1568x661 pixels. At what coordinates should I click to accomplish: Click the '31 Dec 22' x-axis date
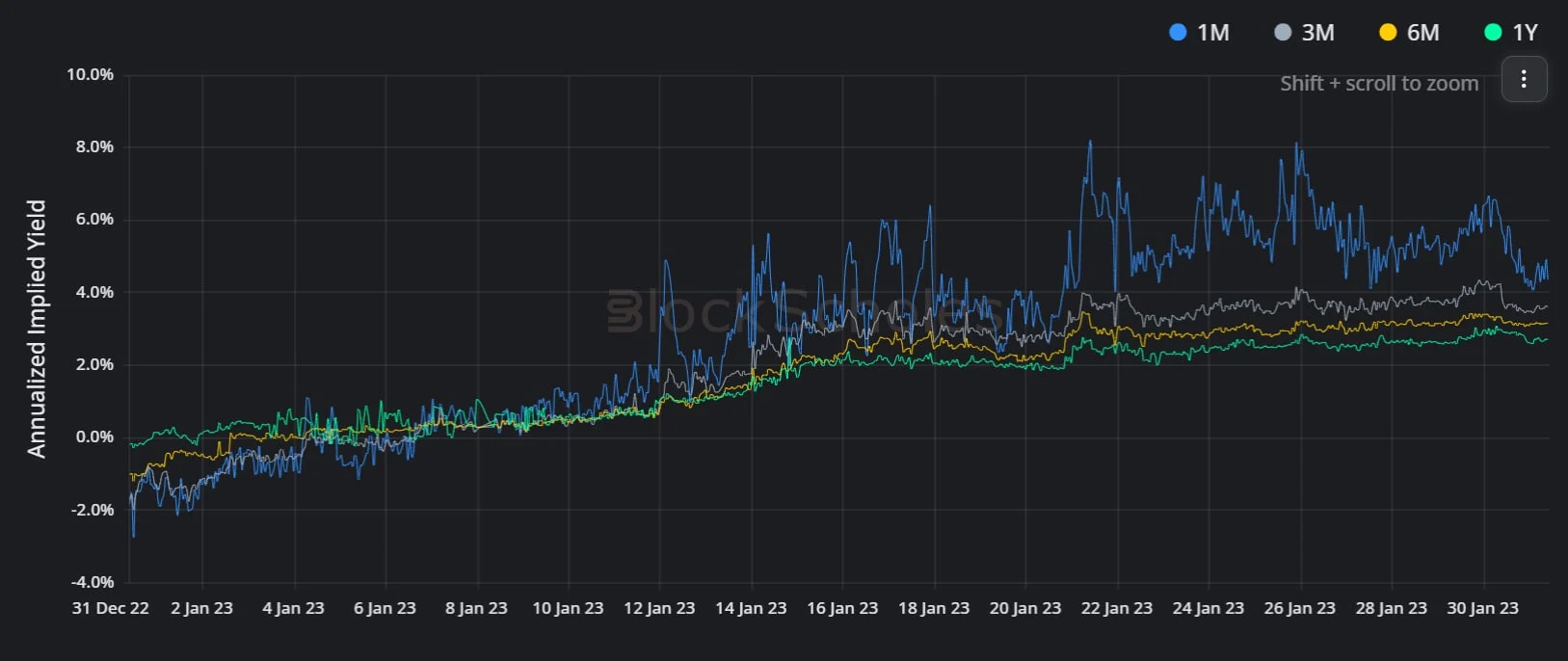click(x=111, y=609)
